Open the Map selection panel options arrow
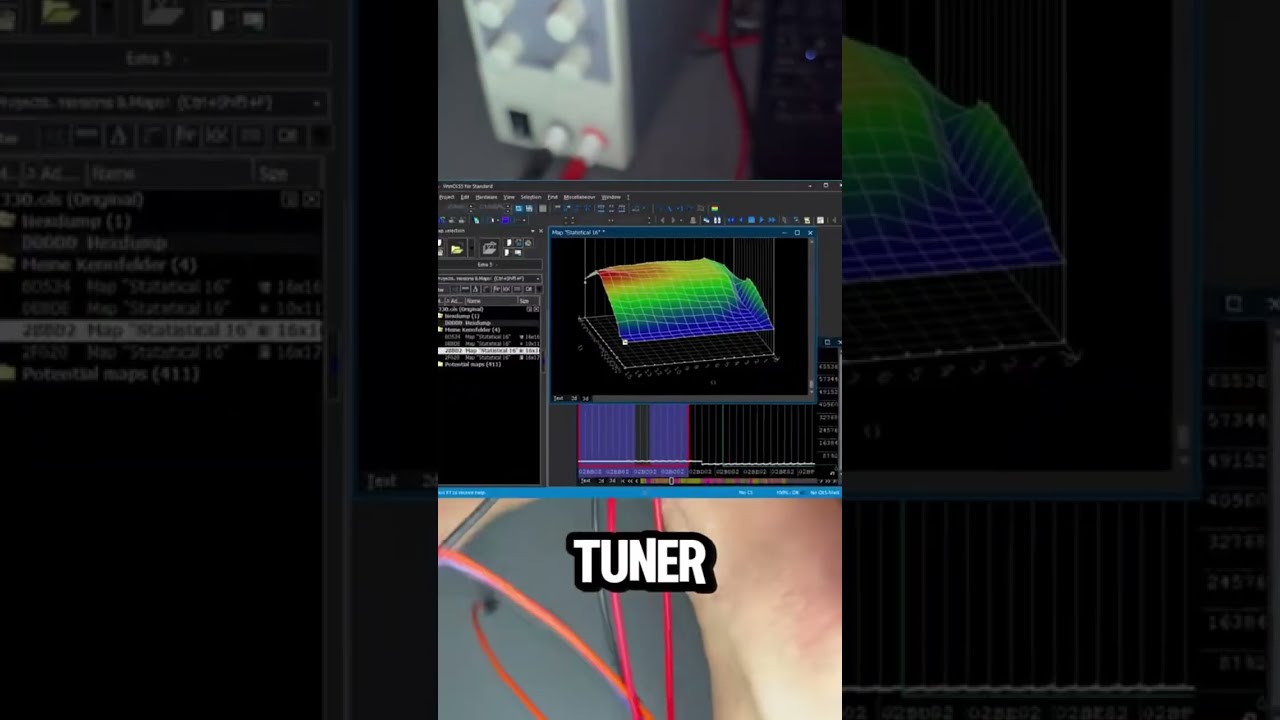The height and width of the screenshot is (720, 1280). point(532,231)
